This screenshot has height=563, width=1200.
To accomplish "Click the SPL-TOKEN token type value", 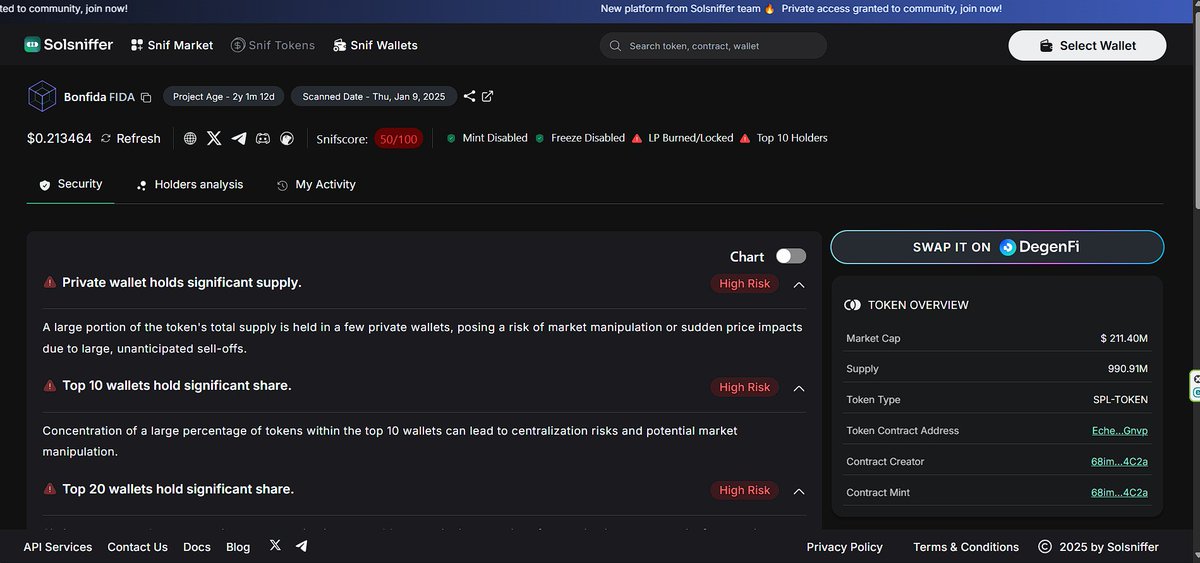I will 1121,400.
